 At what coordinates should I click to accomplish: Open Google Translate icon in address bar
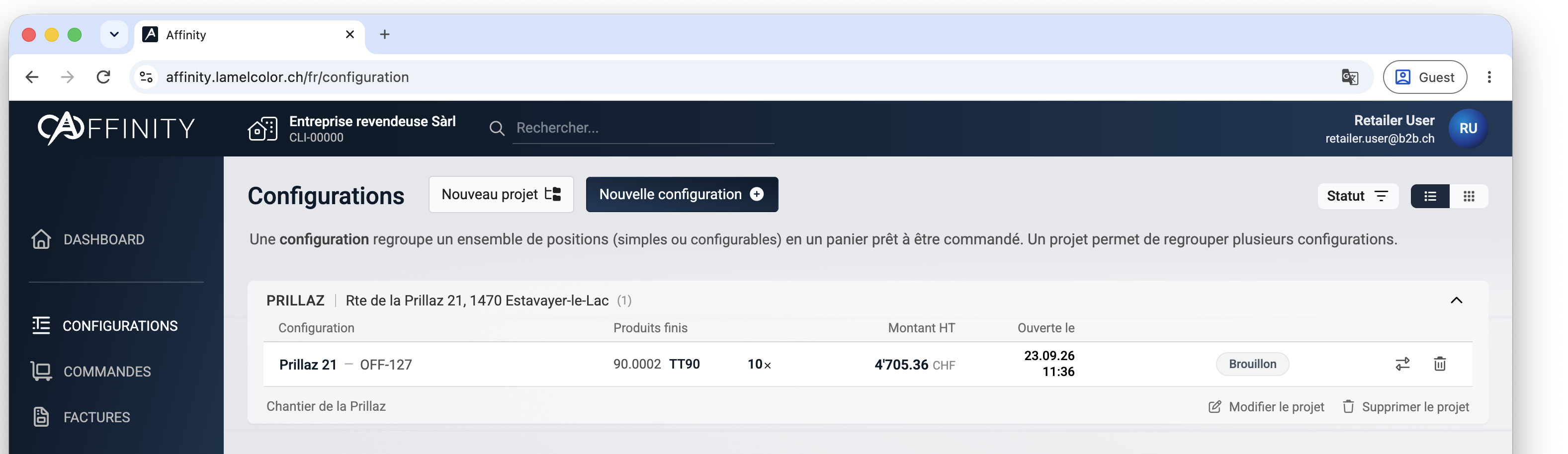[x=1349, y=77]
